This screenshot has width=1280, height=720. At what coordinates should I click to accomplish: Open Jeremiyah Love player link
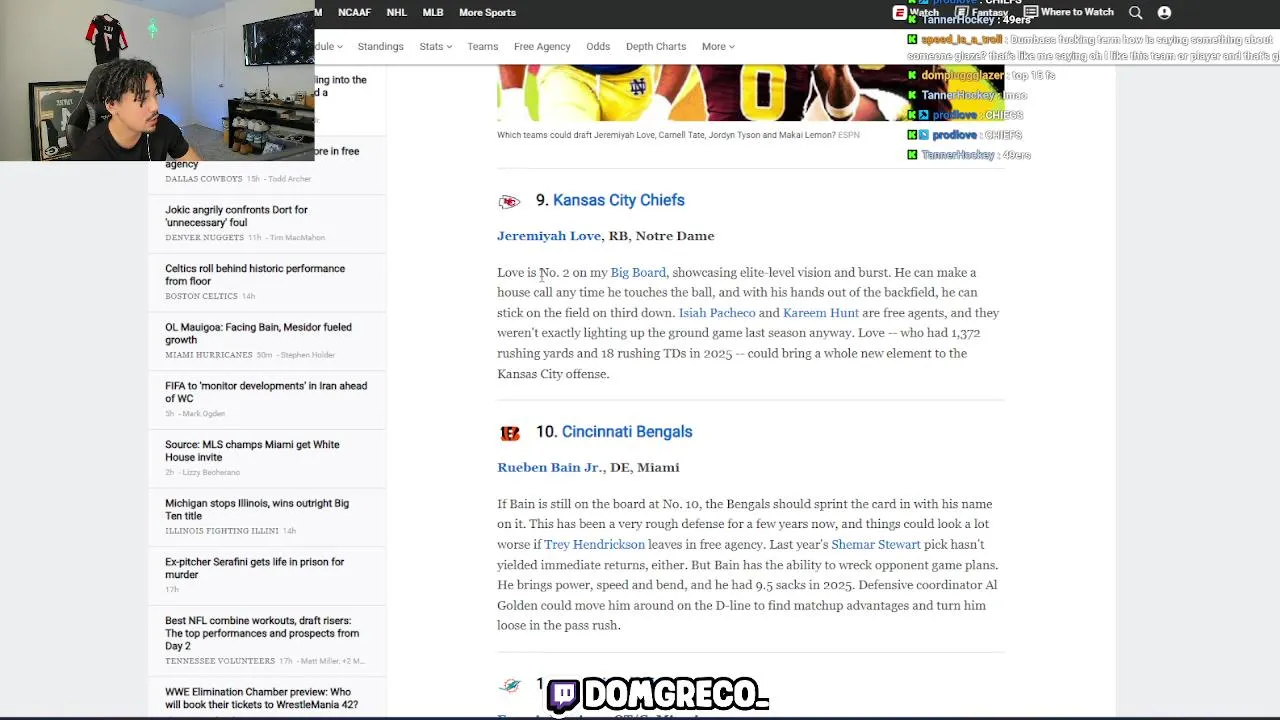click(549, 236)
